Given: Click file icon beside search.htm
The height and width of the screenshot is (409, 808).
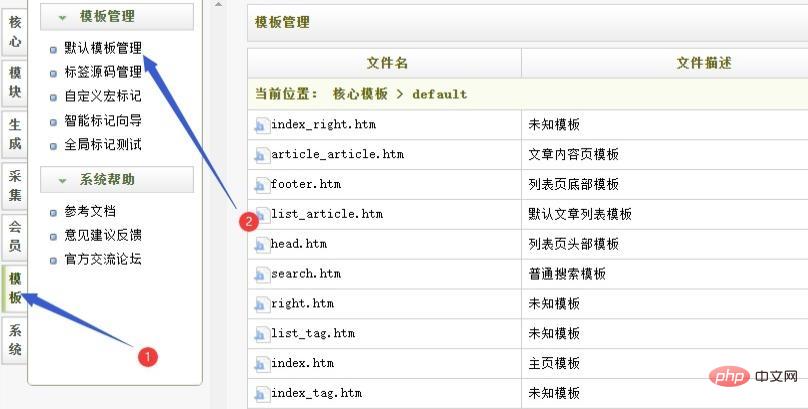Looking at the screenshot, I should coord(262,275).
